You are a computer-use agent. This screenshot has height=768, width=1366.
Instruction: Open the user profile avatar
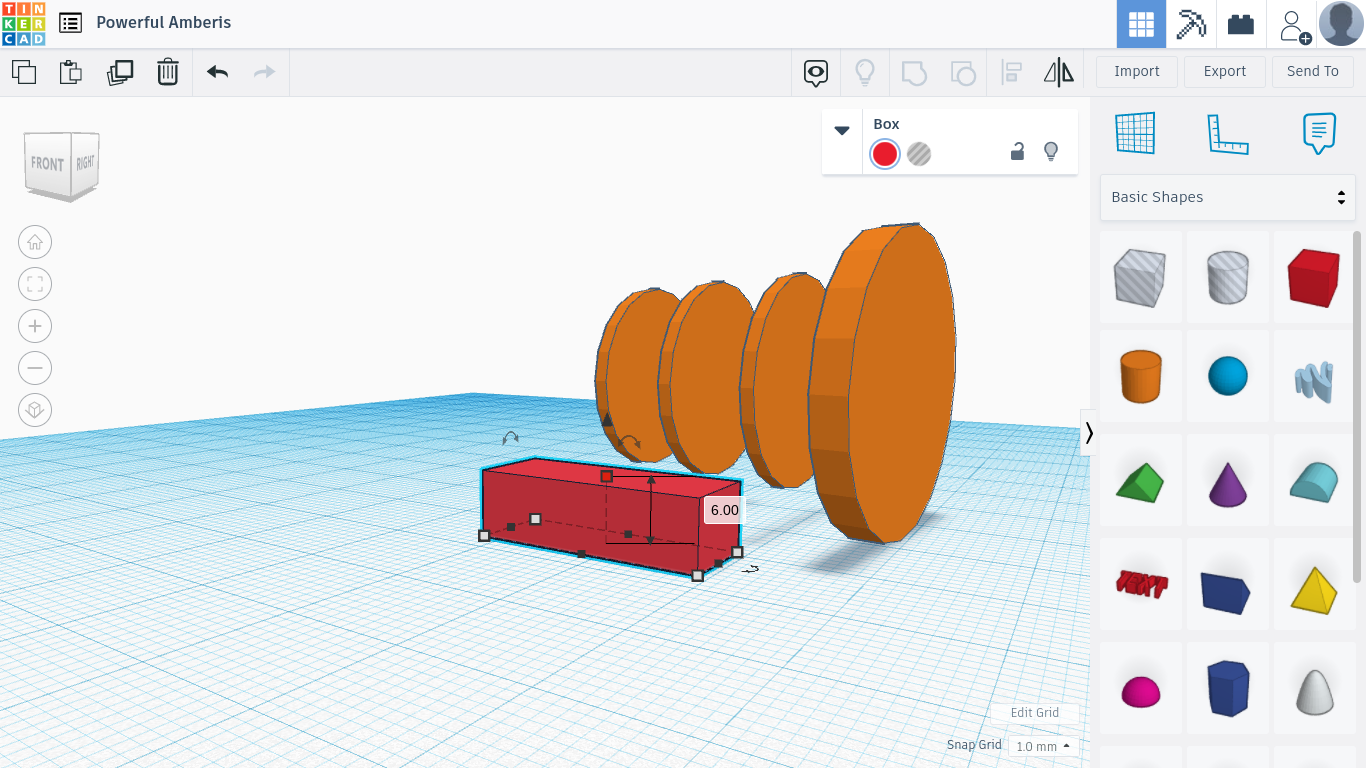coord(1341,24)
